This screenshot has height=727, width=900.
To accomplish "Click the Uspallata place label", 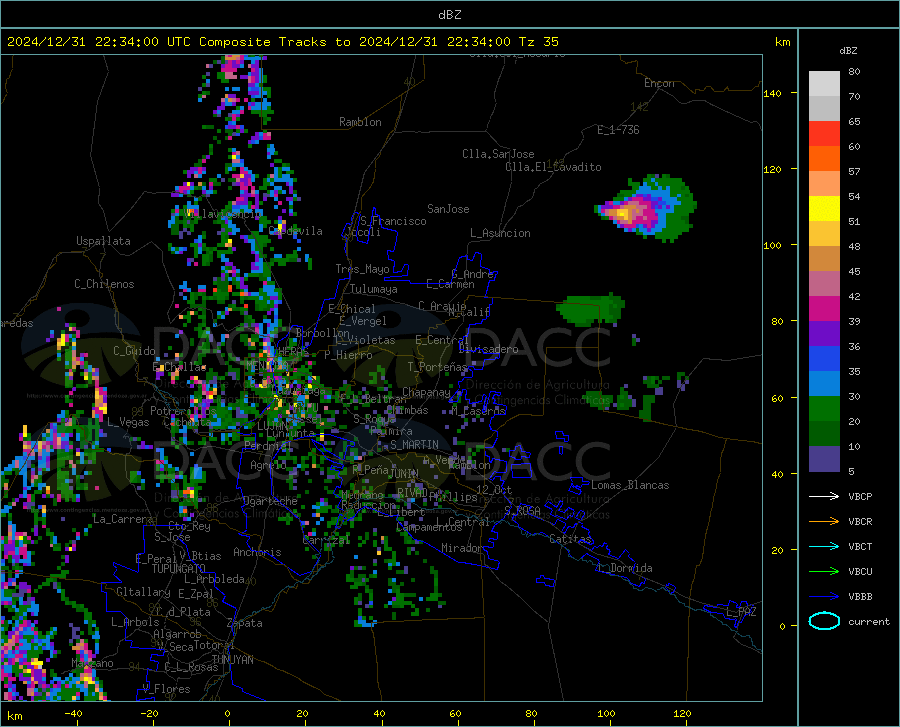I will pos(103,241).
